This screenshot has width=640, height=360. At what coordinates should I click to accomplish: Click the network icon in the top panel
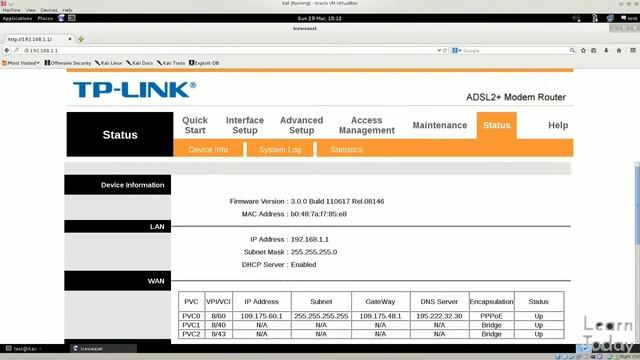coord(610,18)
